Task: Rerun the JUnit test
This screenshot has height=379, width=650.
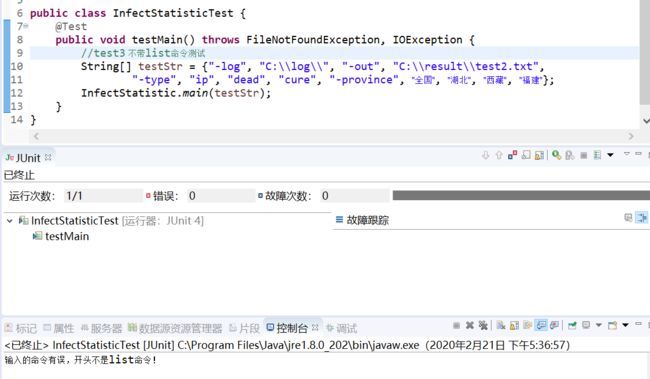Action: [556, 155]
